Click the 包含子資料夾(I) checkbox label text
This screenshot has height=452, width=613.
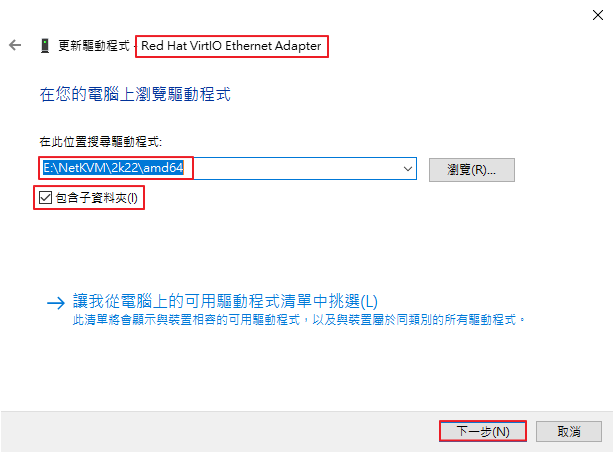click(97, 198)
